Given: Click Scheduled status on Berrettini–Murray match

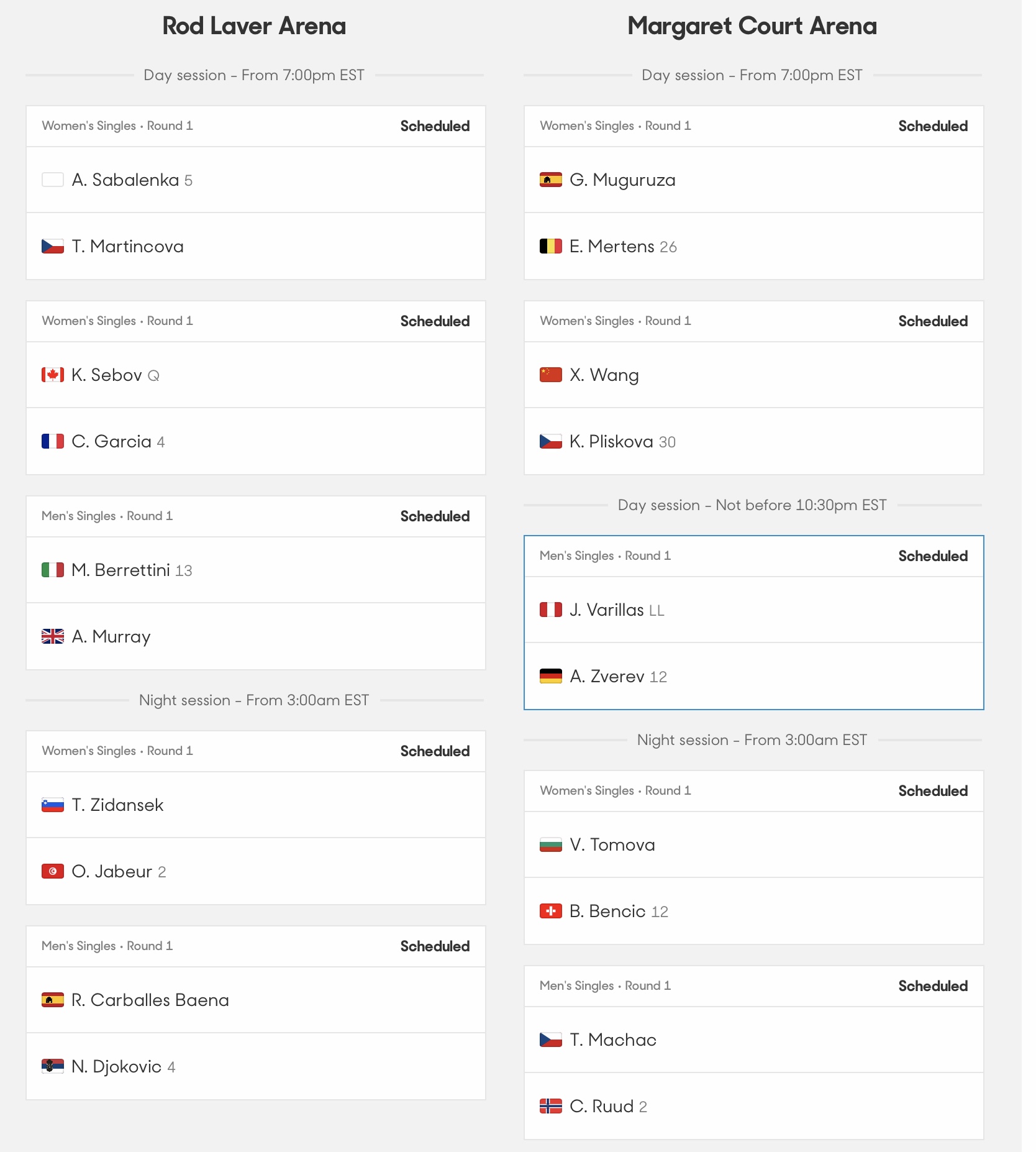Looking at the screenshot, I should click(435, 516).
